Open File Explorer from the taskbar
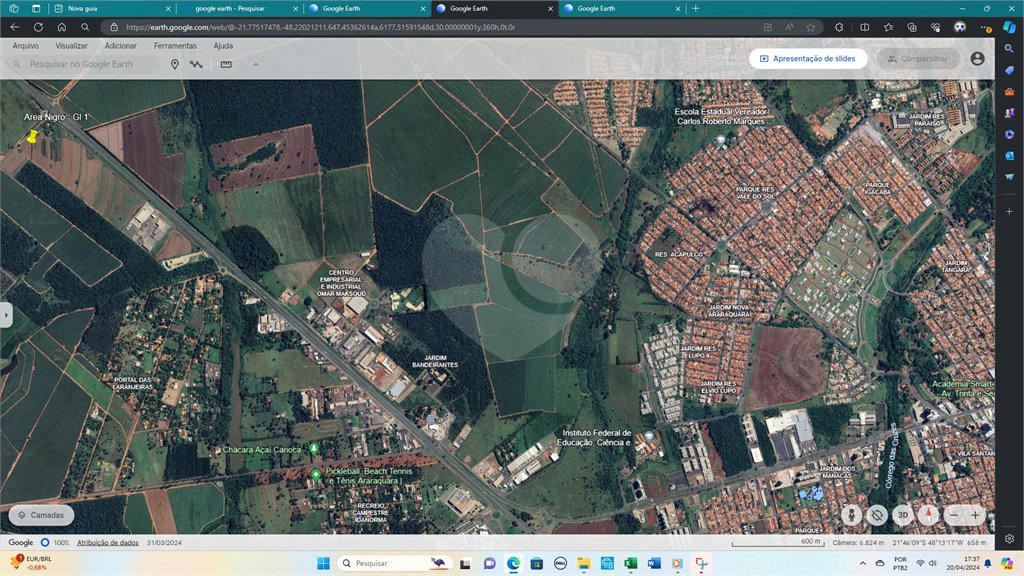Viewport: 1024px width, 576px height. (x=583, y=563)
